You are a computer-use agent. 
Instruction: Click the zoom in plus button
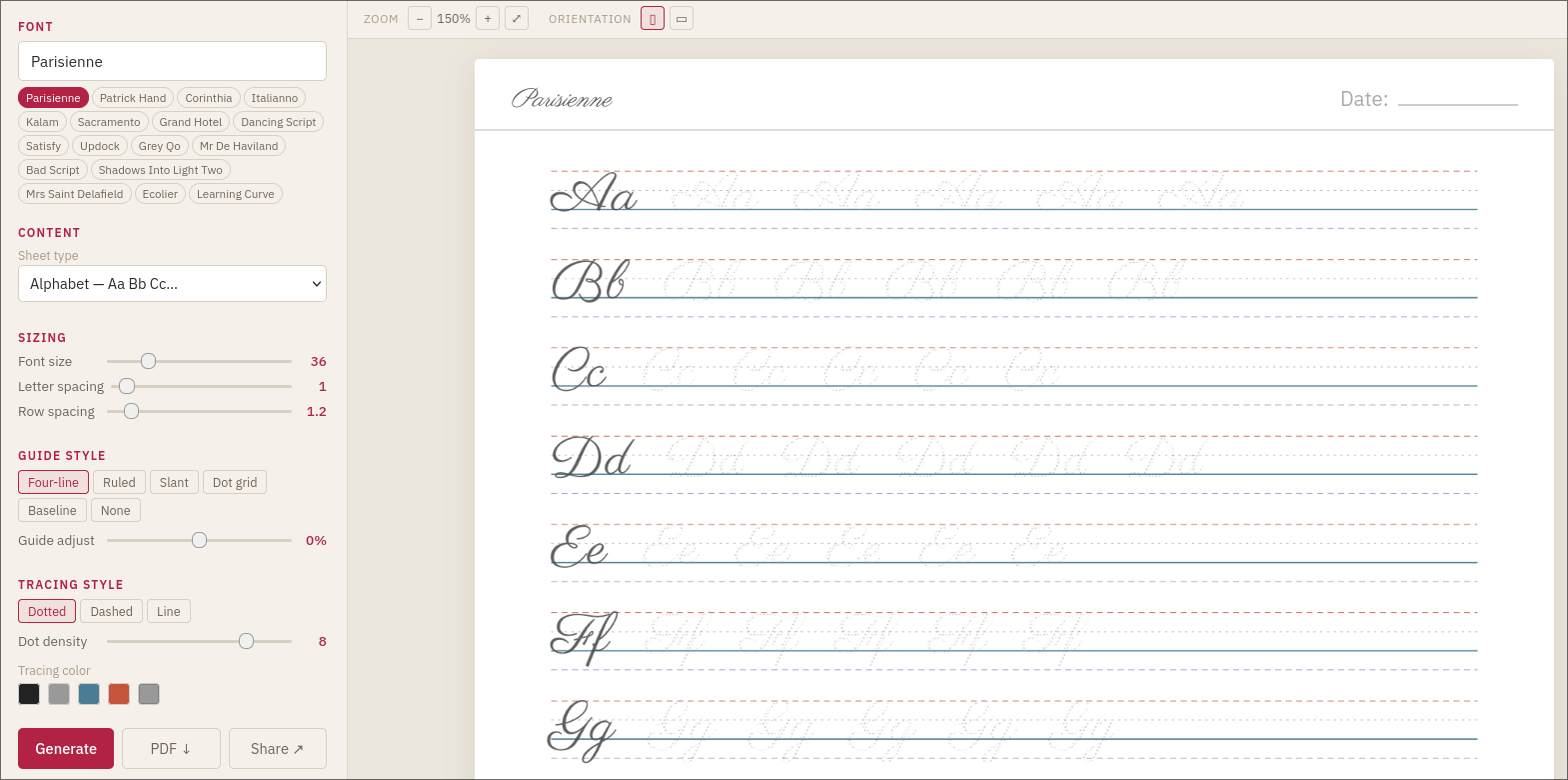[488, 19]
